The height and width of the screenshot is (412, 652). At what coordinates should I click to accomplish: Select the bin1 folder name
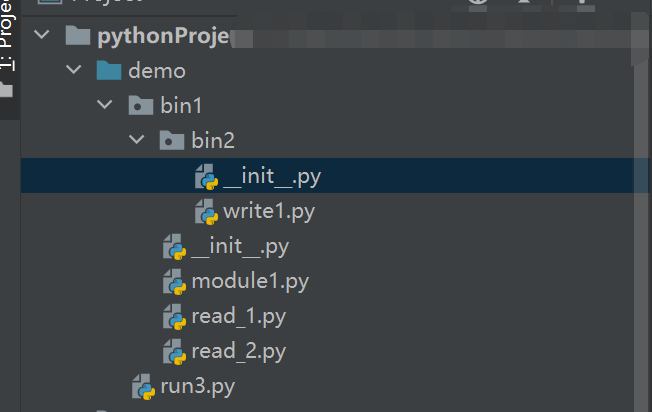click(x=181, y=106)
